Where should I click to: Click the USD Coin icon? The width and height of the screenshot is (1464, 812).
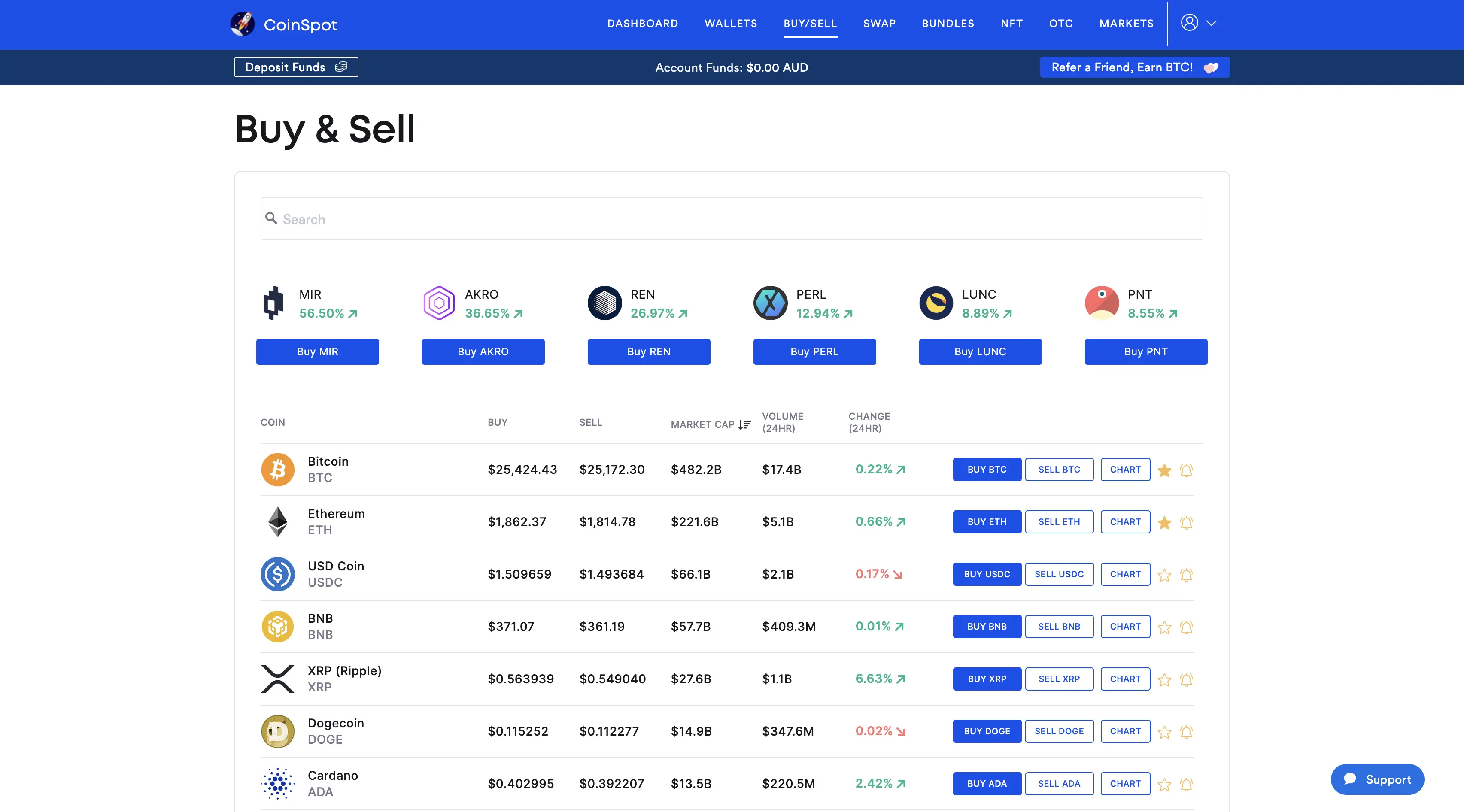click(277, 574)
